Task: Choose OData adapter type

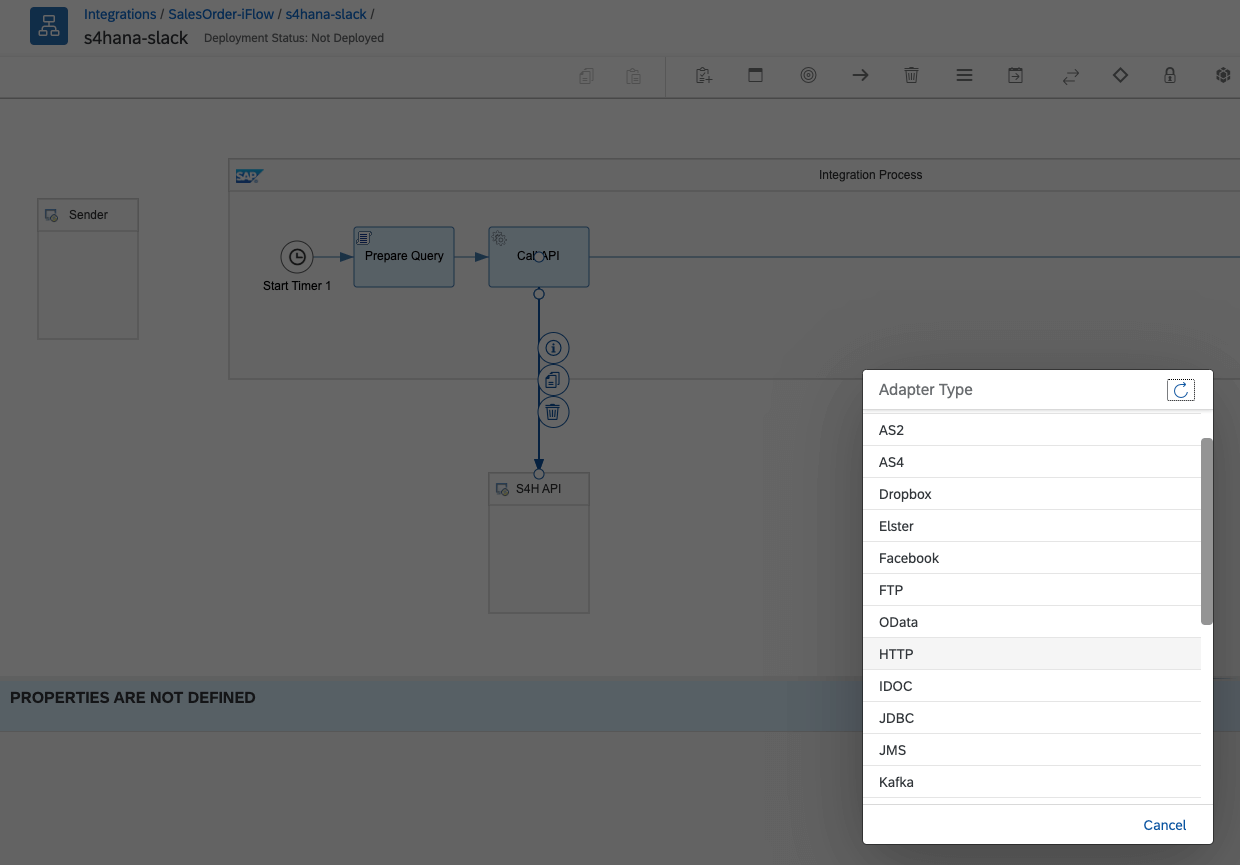Action: tap(1032, 622)
